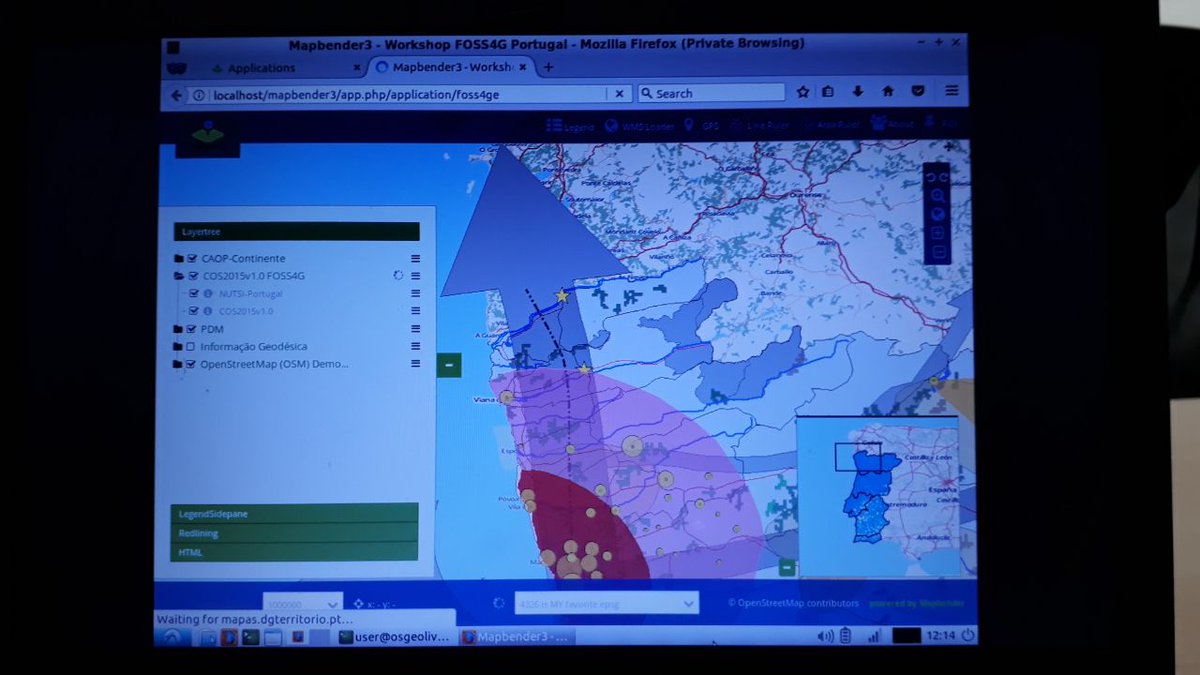This screenshot has width=1200, height=675.
Task: Uncheck the COS2015v1.0 FOSS4G checkbox
Action: (x=193, y=276)
